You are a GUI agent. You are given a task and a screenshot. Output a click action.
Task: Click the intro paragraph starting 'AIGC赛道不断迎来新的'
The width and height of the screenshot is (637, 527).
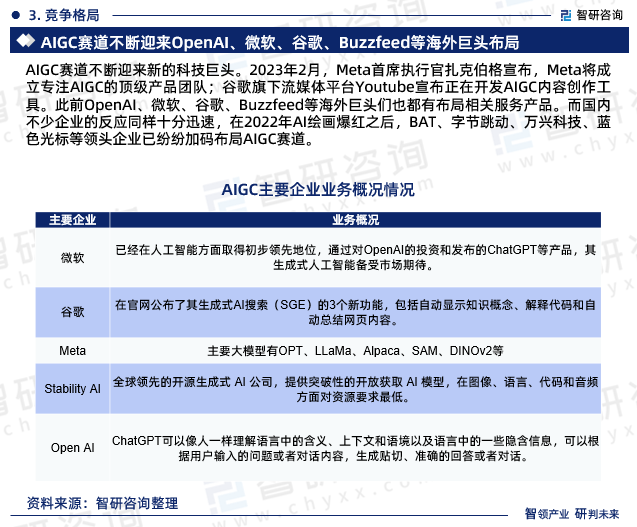(x=318, y=104)
